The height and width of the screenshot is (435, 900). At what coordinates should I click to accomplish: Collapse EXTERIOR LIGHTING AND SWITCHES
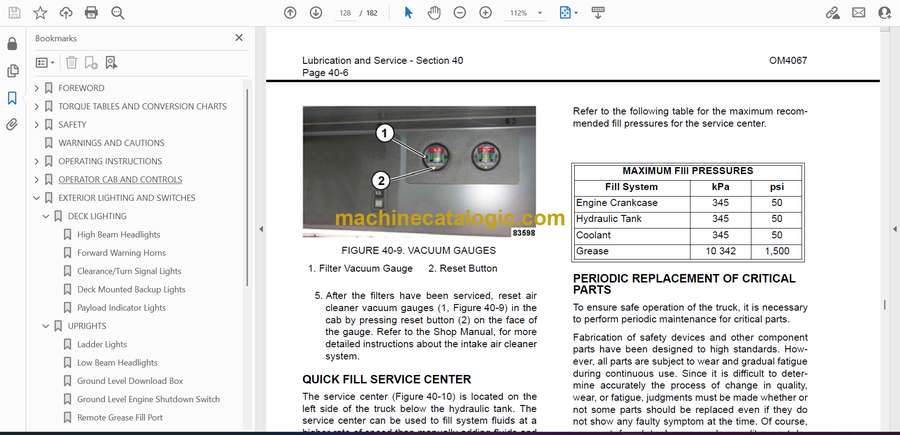coord(37,198)
